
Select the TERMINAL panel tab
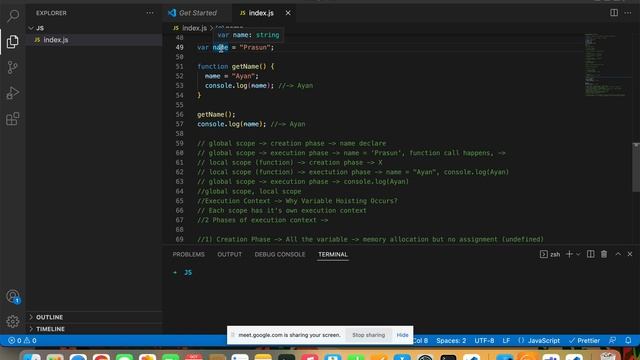(x=333, y=254)
